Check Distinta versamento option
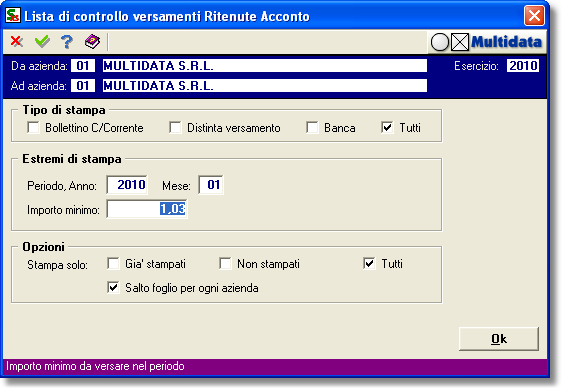Screen dimensions: 562x390 175,128
